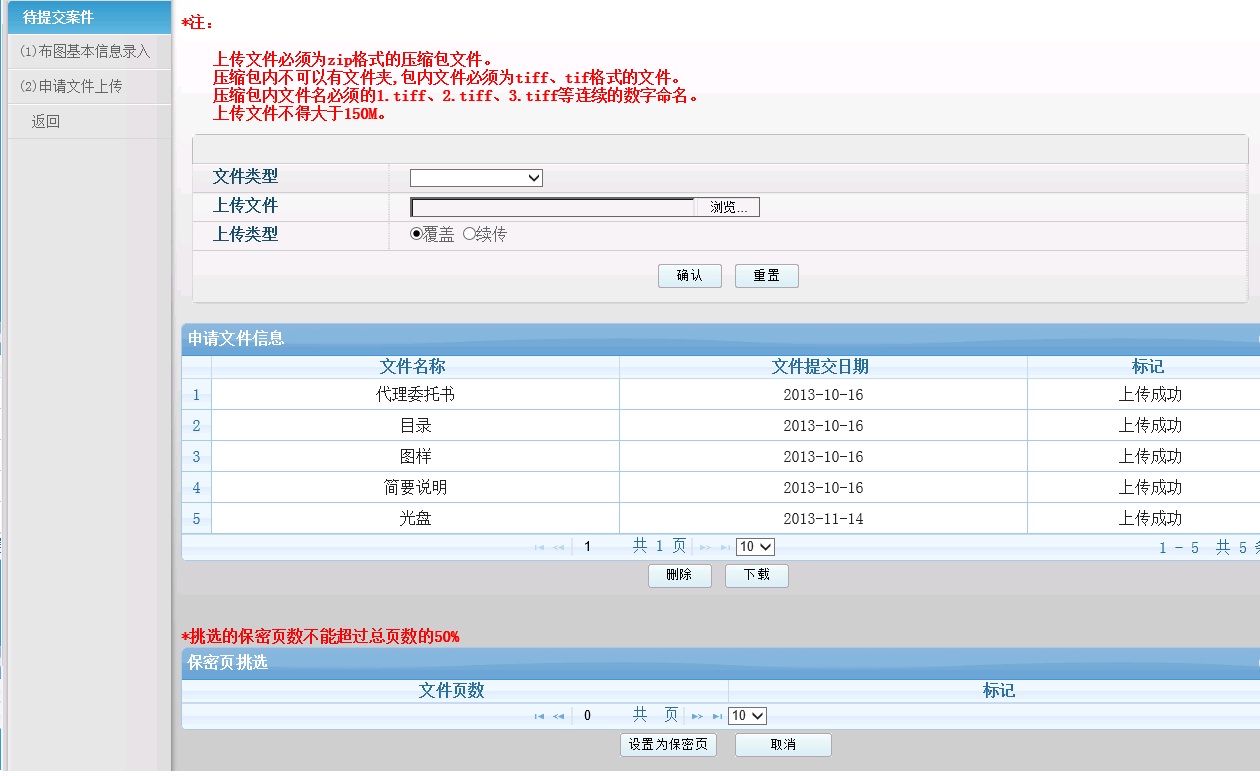This screenshot has width=1260, height=776.
Task: Open the 文件类型 dropdown list
Action: (476, 178)
